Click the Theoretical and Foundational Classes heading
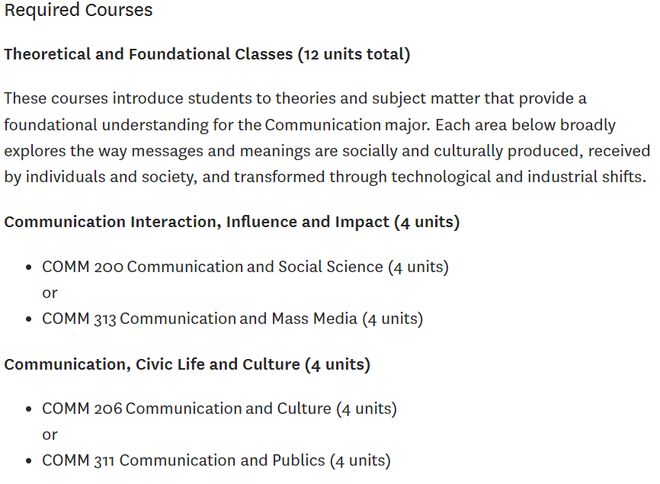 pos(150,54)
